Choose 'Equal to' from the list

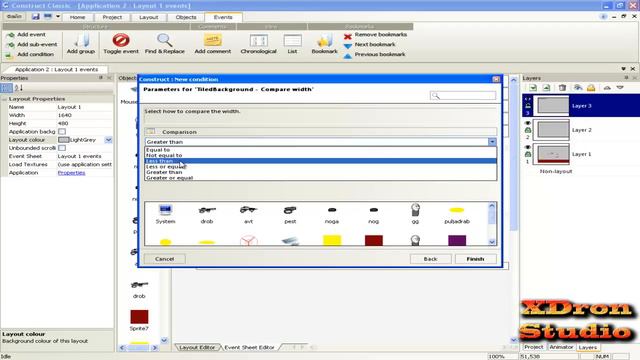coord(321,150)
